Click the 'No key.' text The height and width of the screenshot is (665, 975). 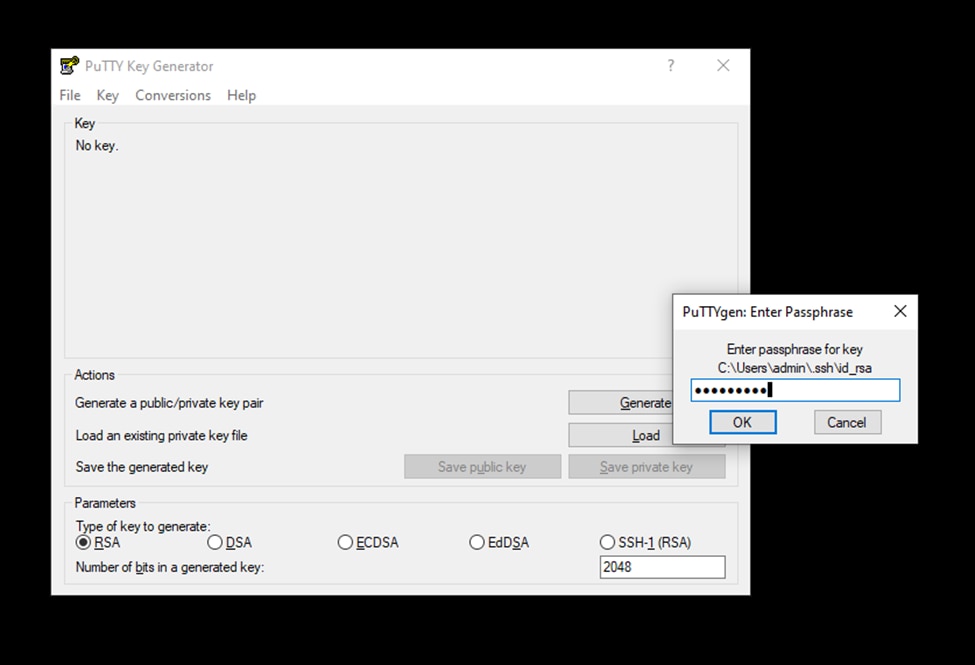coord(97,146)
